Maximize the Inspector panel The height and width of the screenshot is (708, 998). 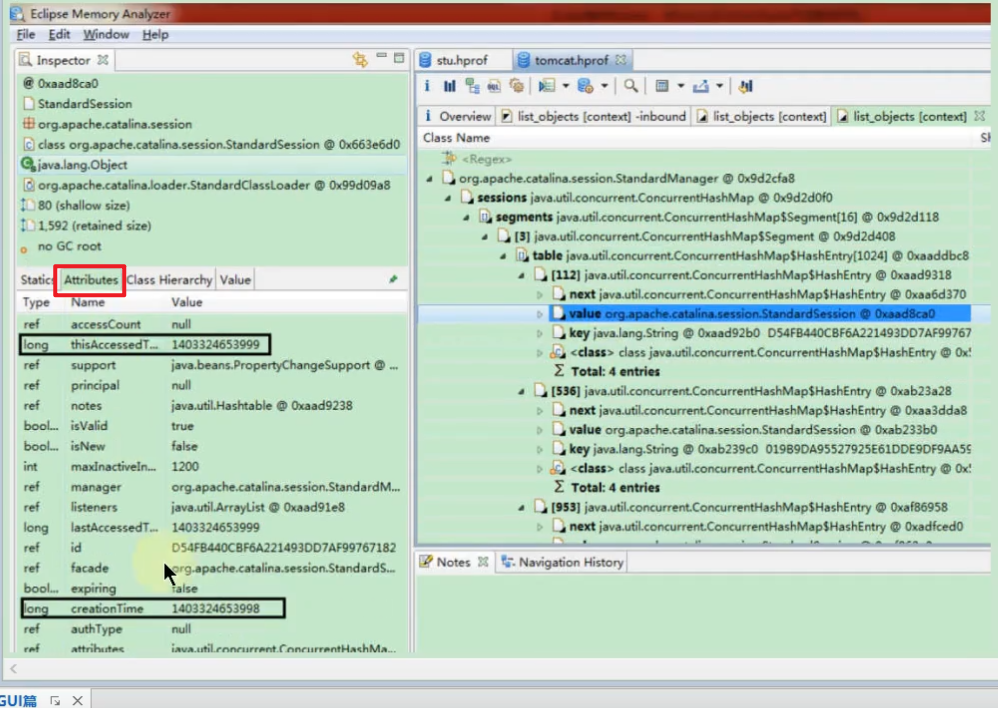pos(399,58)
